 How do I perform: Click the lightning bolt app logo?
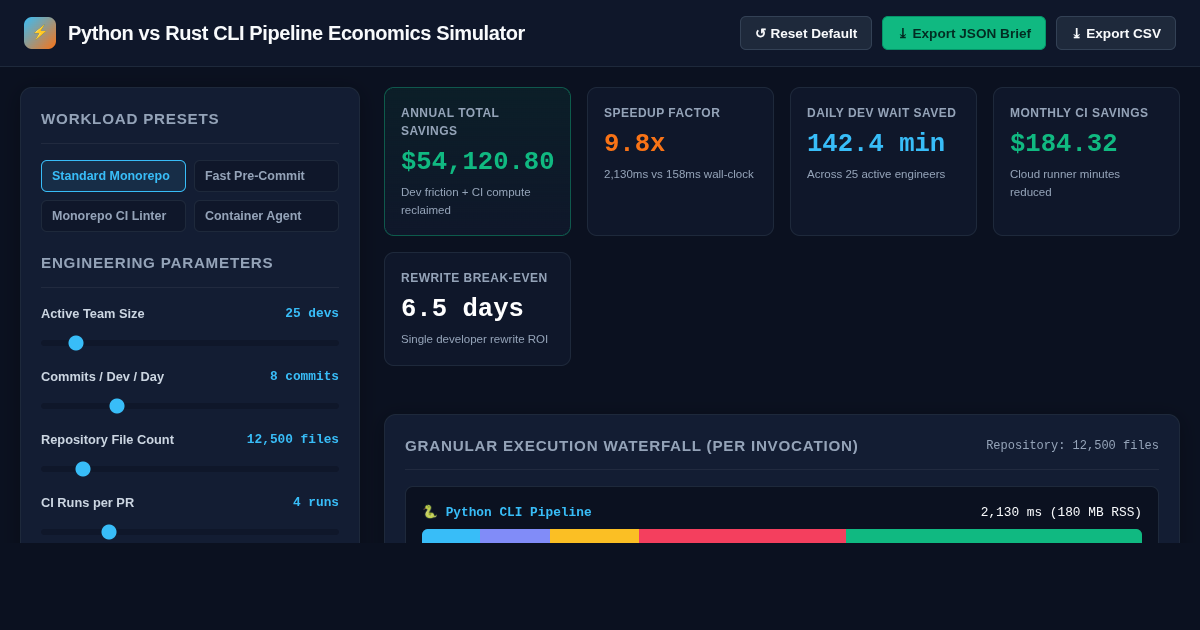tap(40, 33)
